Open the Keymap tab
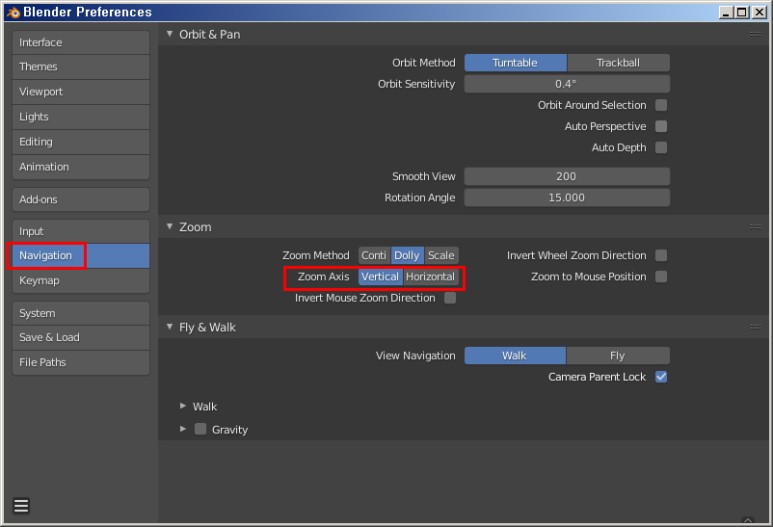 tap(81, 281)
